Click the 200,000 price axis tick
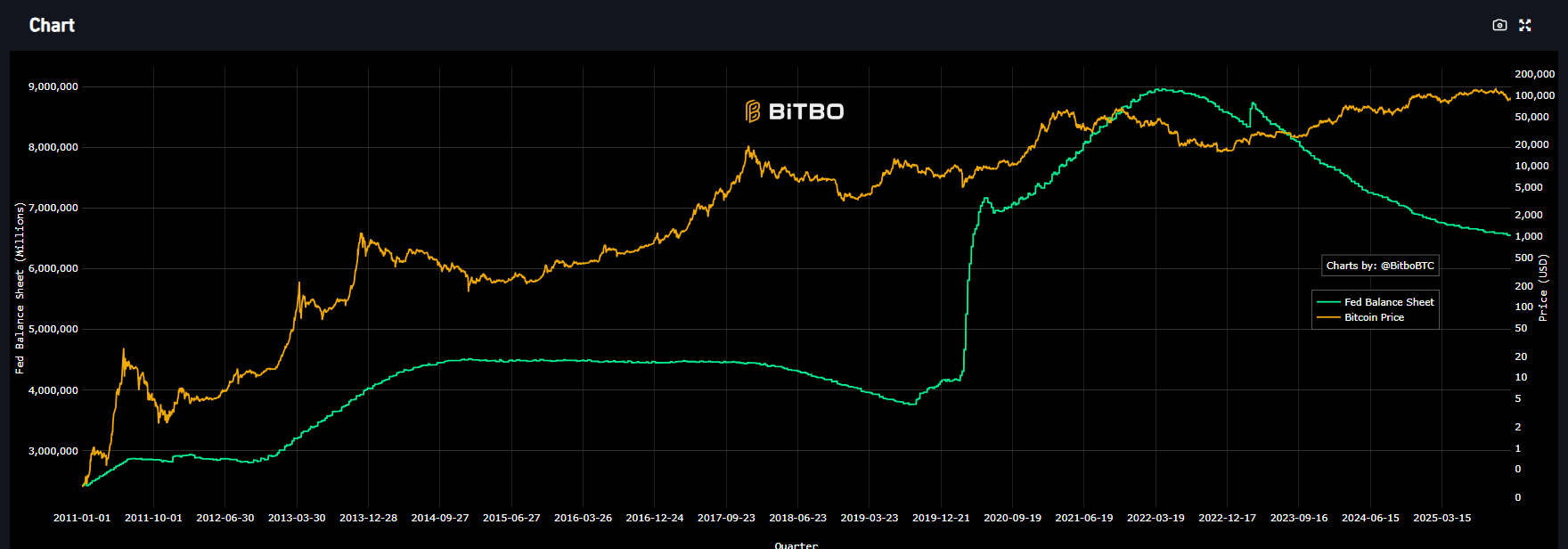1568x549 pixels. click(1535, 74)
